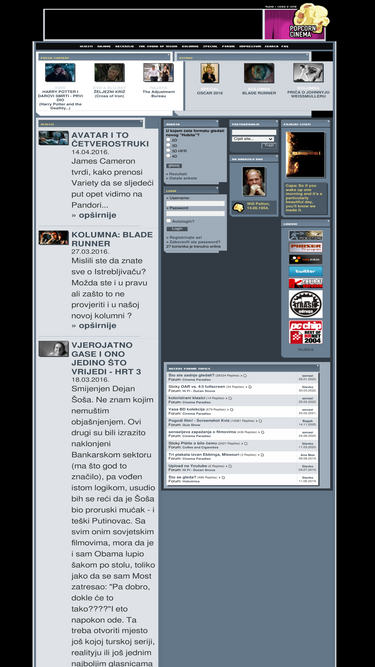Image resolution: width=375 pixels, height=667 pixels.
Task: Click the Blade Runner eye thumbnail
Action: click(259, 73)
